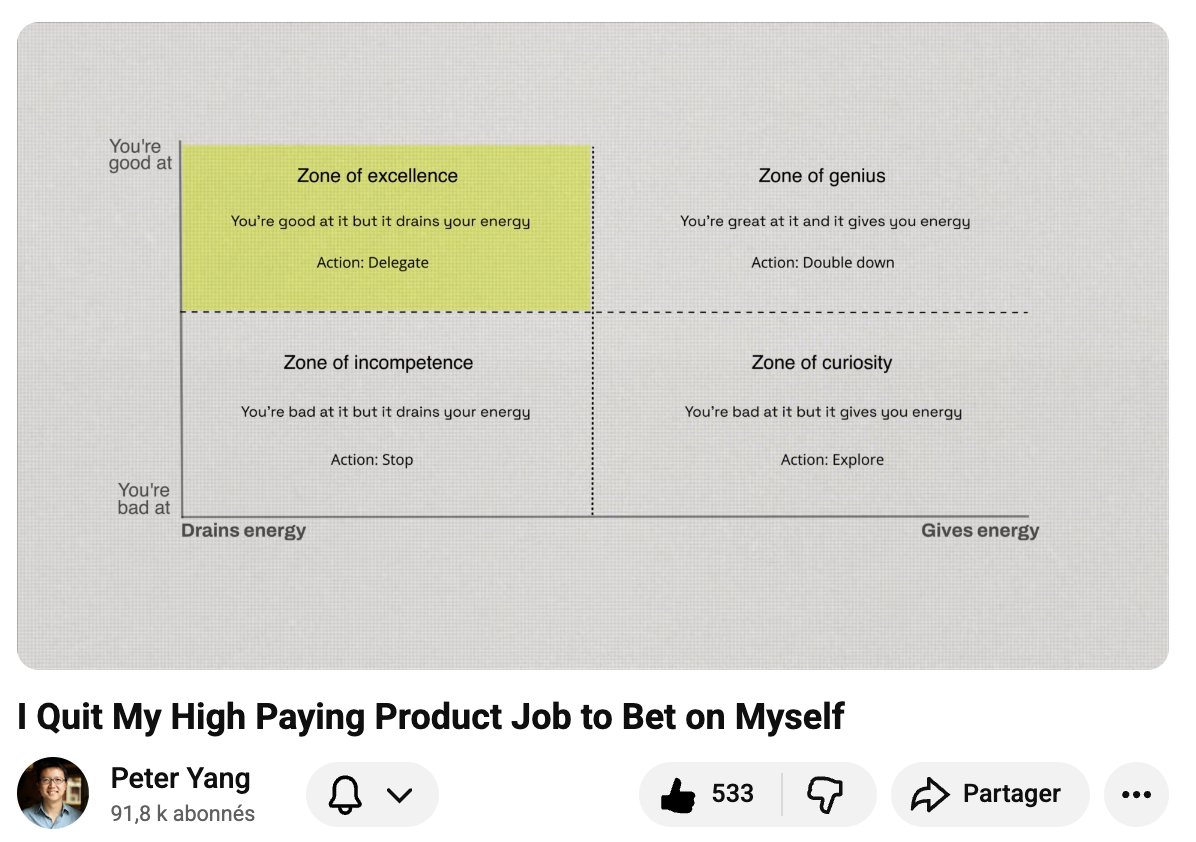Click the thumbs-up like icon
This screenshot has height=842, width=1196.
(678, 795)
